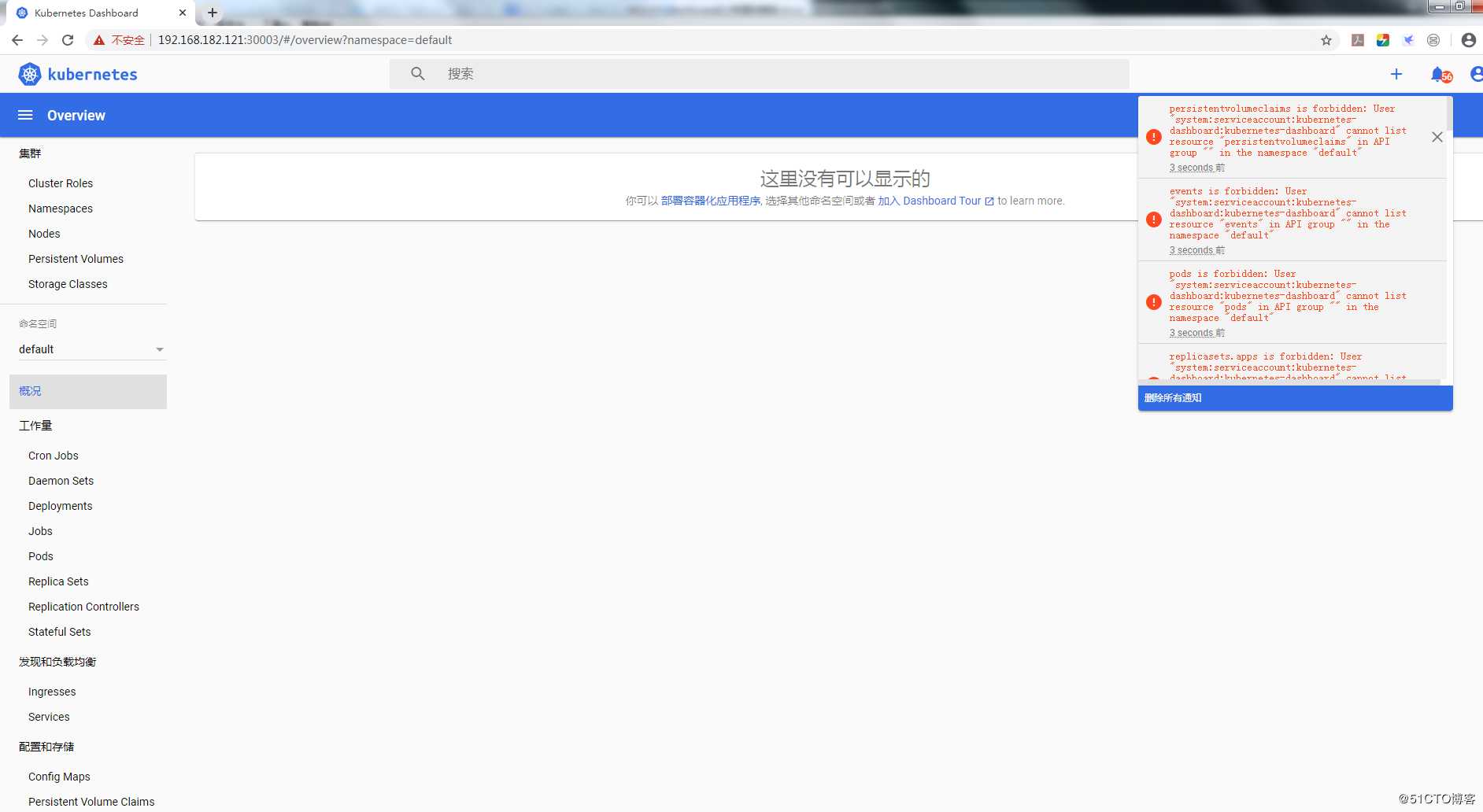Open Replica Sets in sidebar

click(x=58, y=581)
